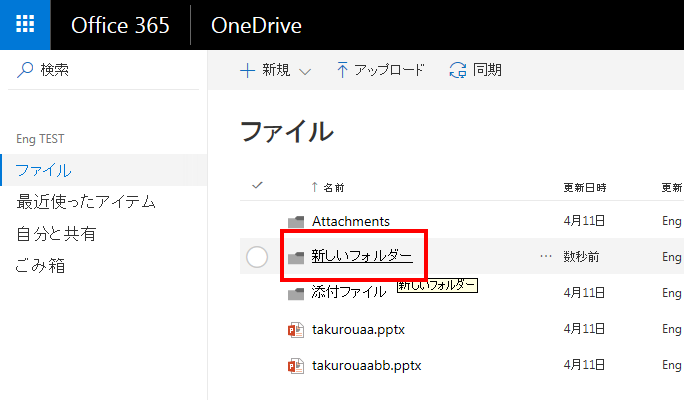Open 最近使ったアイテム in navigation

click(86, 202)
